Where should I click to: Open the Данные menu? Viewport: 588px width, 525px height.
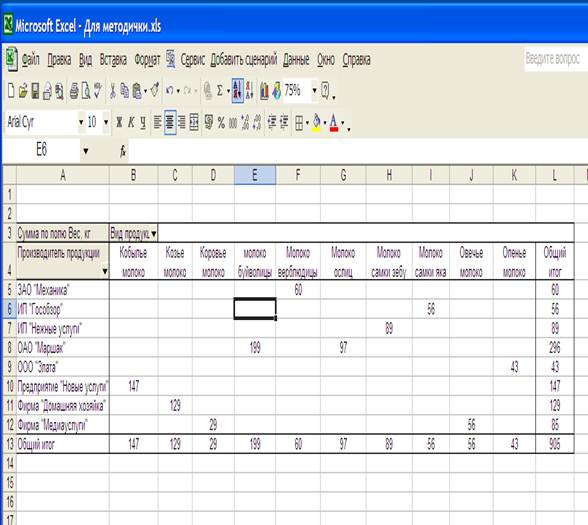click(296, 60)
